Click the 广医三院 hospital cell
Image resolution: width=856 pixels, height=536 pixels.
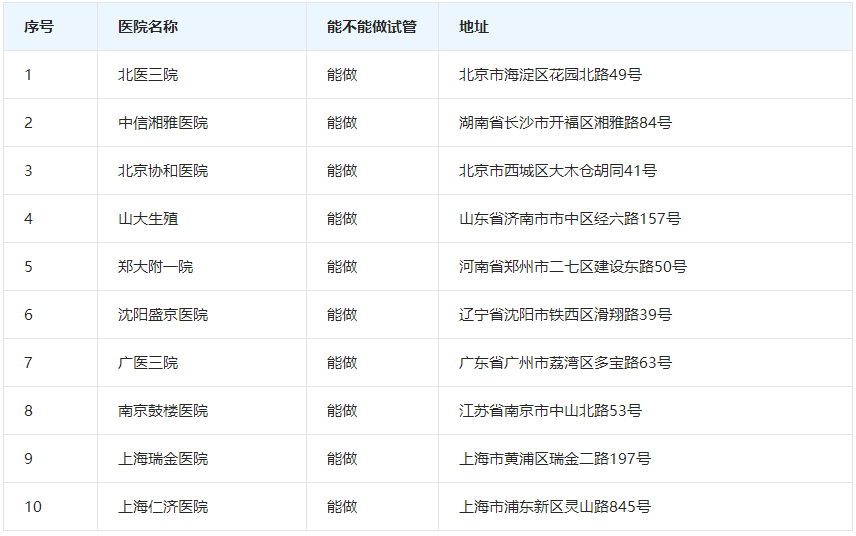148,363
